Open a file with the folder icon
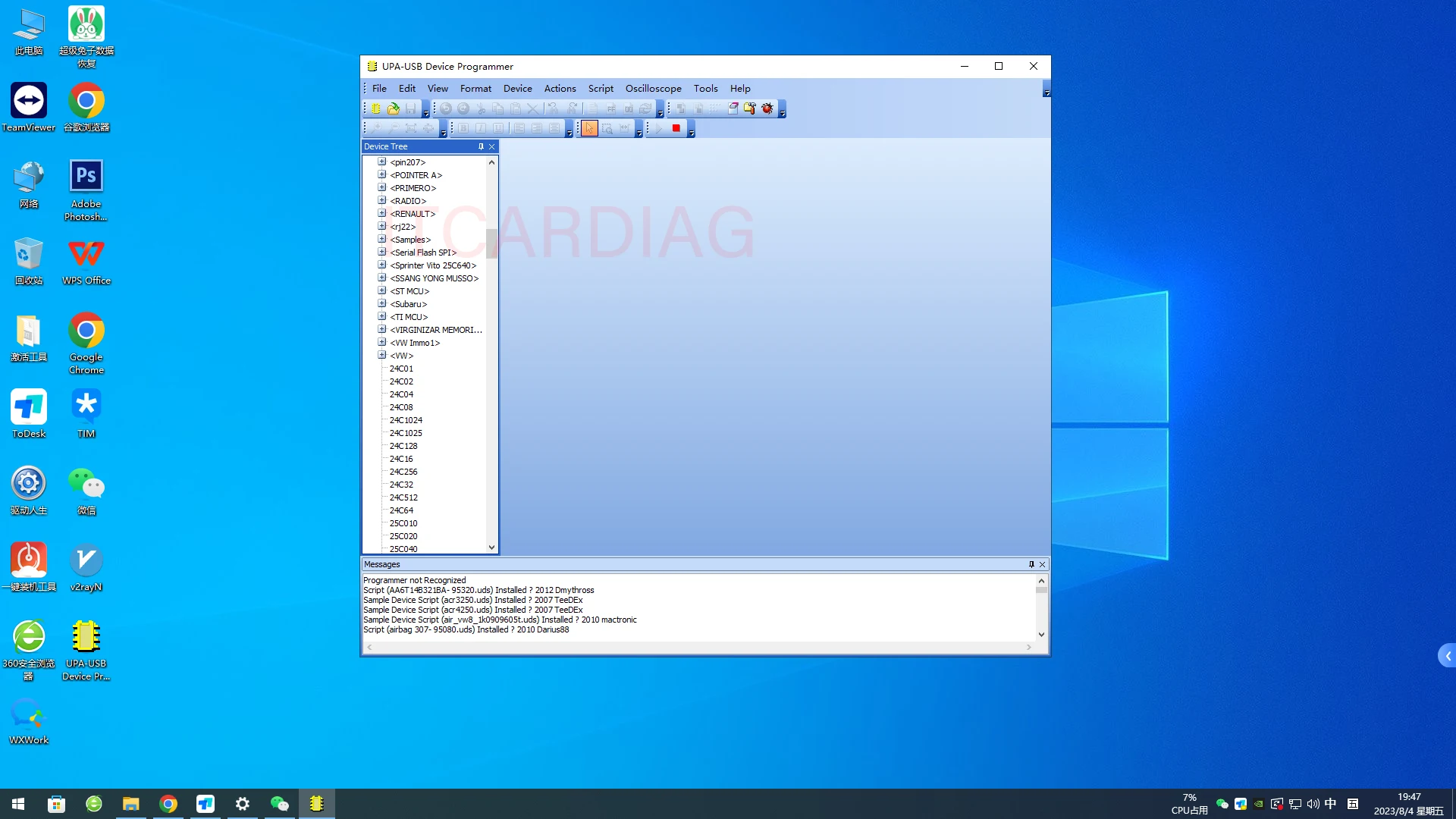The width and height of the screenshot is (1456, 819). coord(393,108)
